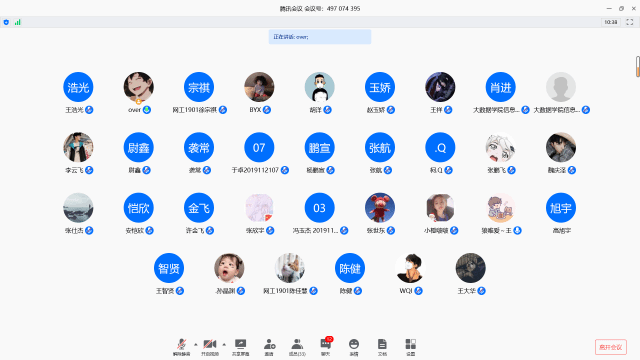Select the 肖进 avatar
This screenshot has width=640, height=360.
coord(500,87)
